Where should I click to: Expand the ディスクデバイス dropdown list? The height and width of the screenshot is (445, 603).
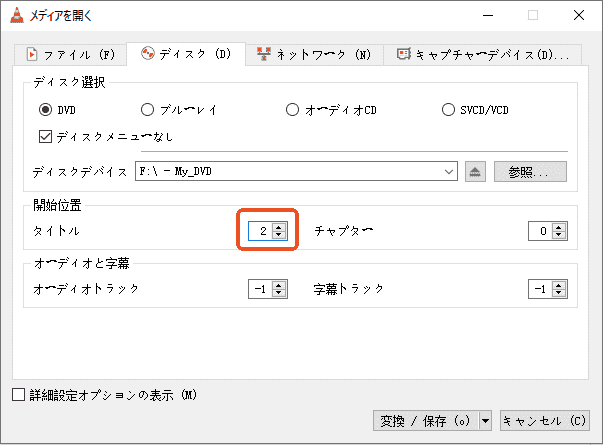[450, 171]
